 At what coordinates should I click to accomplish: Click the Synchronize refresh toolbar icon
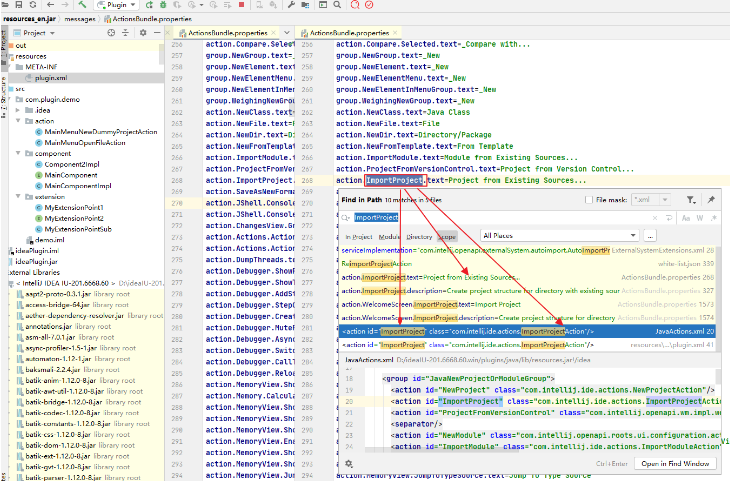(33, 5)
